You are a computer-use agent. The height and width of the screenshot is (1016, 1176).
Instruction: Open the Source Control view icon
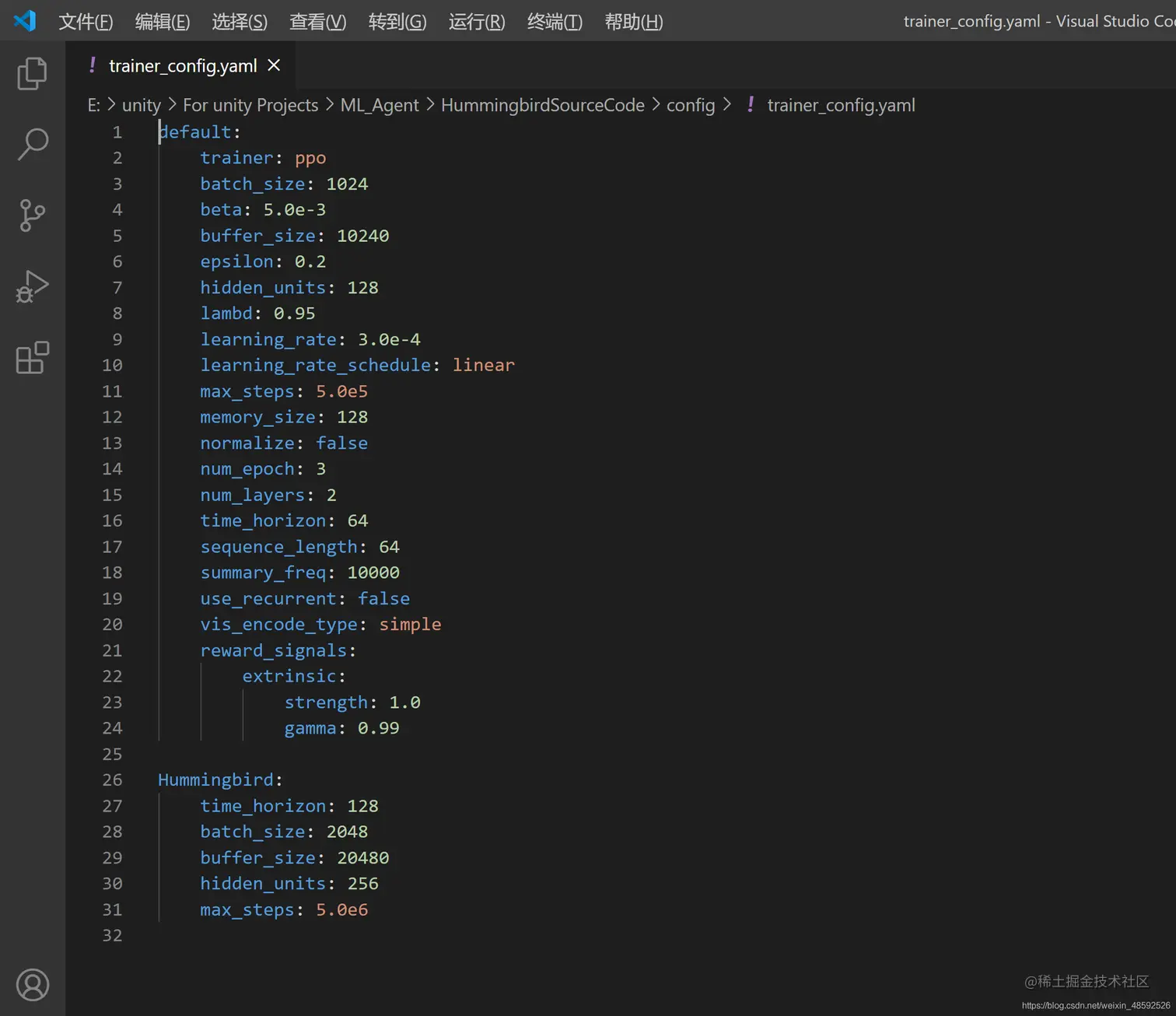click(32, 215)
